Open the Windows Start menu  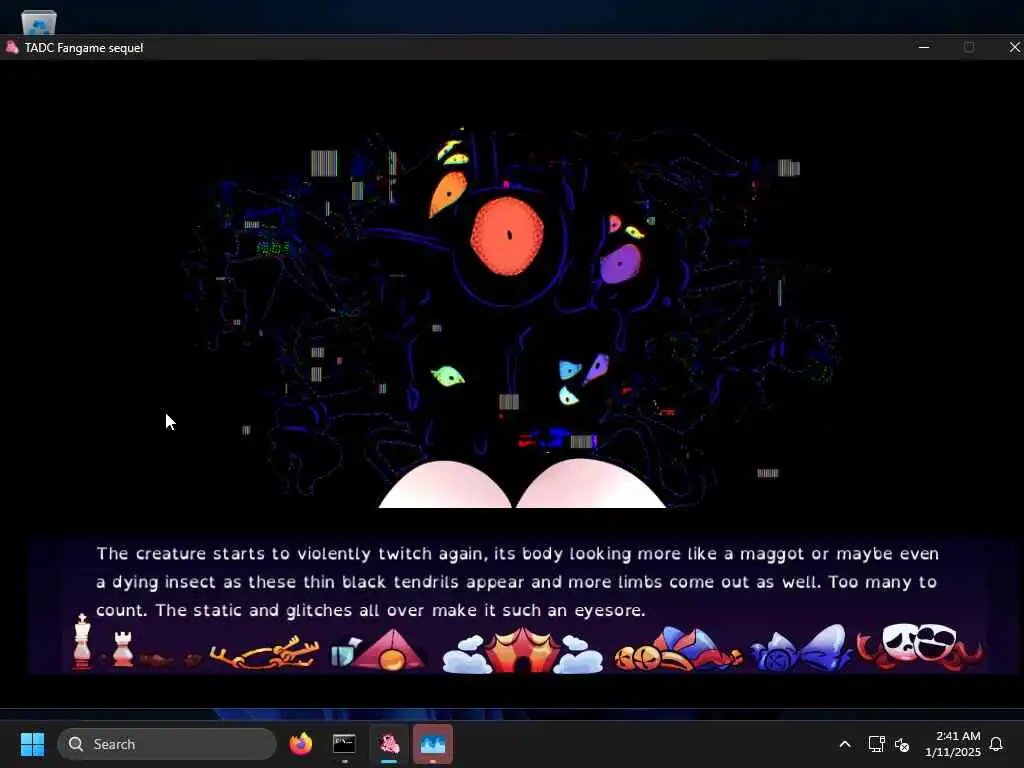(32, 744)
